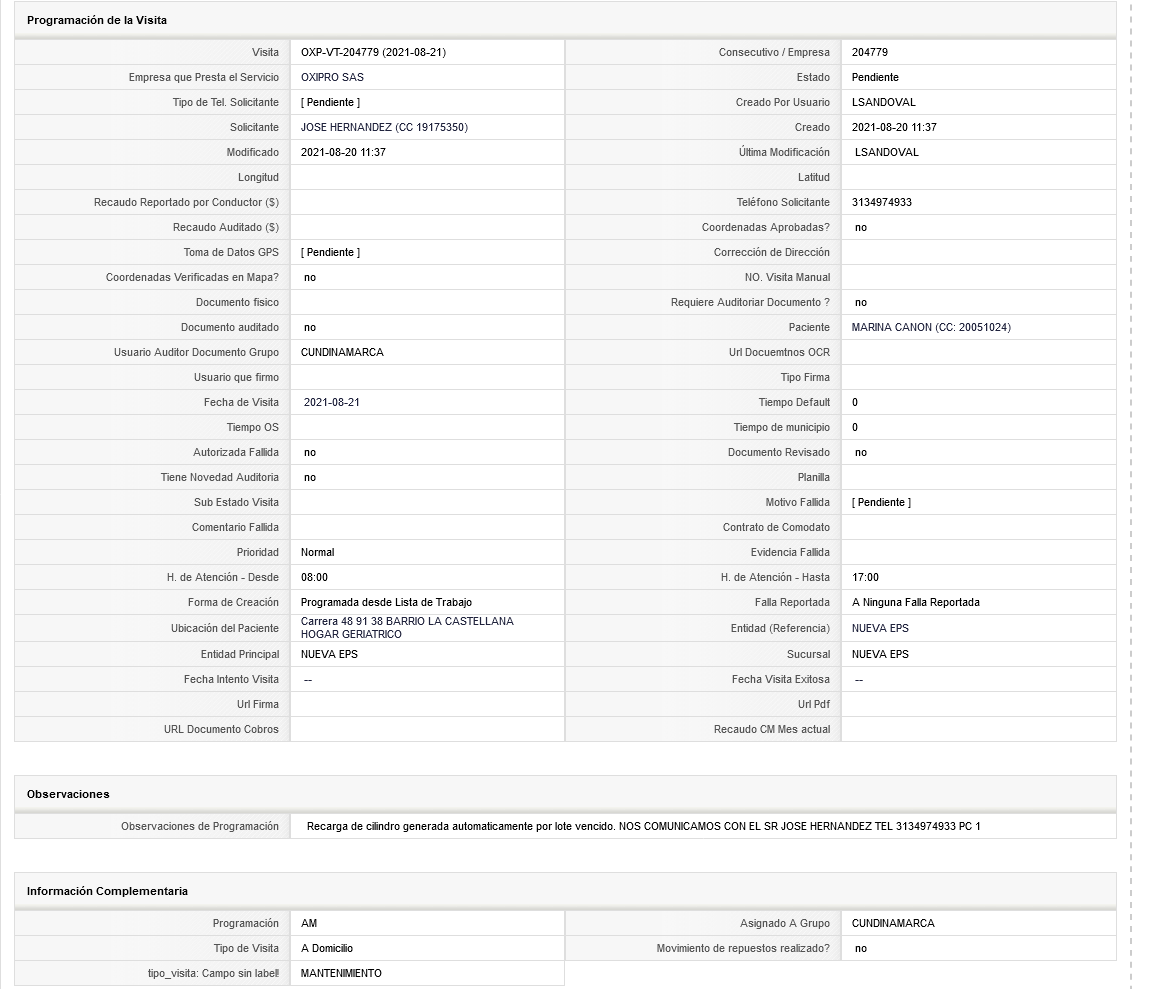The image size is (1158, 989).
Task: Click Tiempo Default value 0
Action: (855, 403)
